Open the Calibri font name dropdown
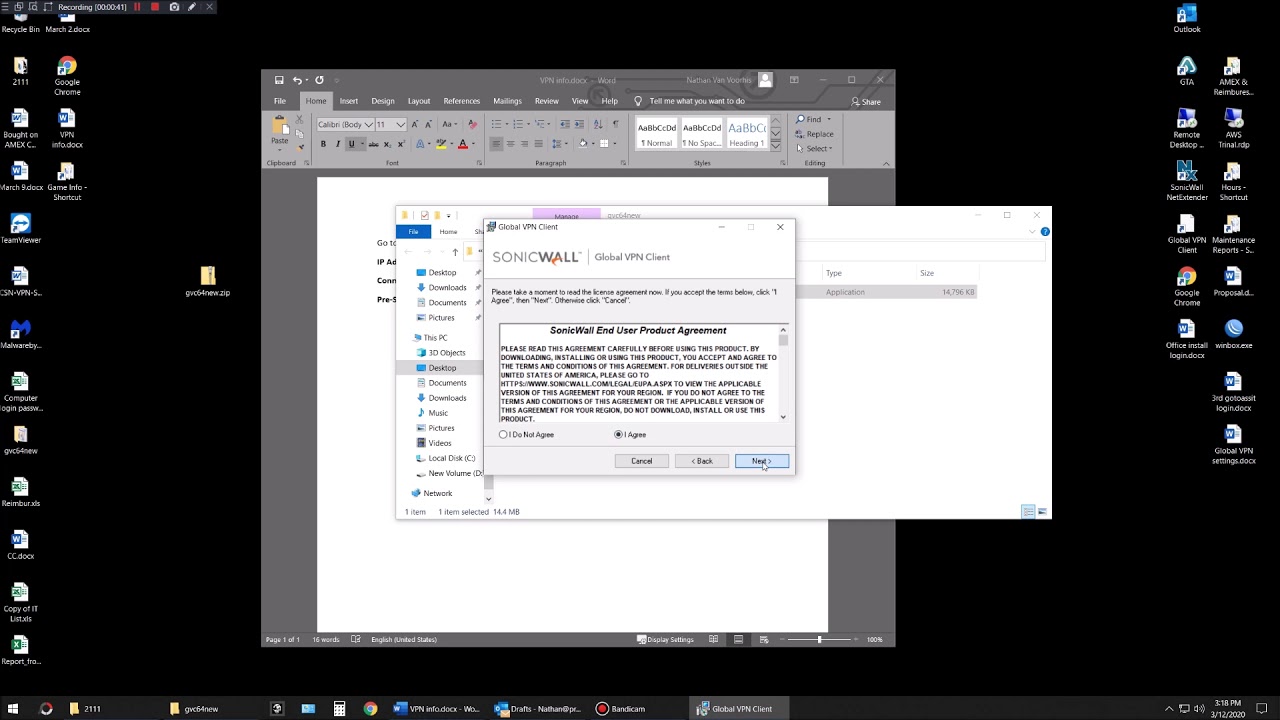The image size is (1280, 720). pyautogui.click(x=369, y=124)
